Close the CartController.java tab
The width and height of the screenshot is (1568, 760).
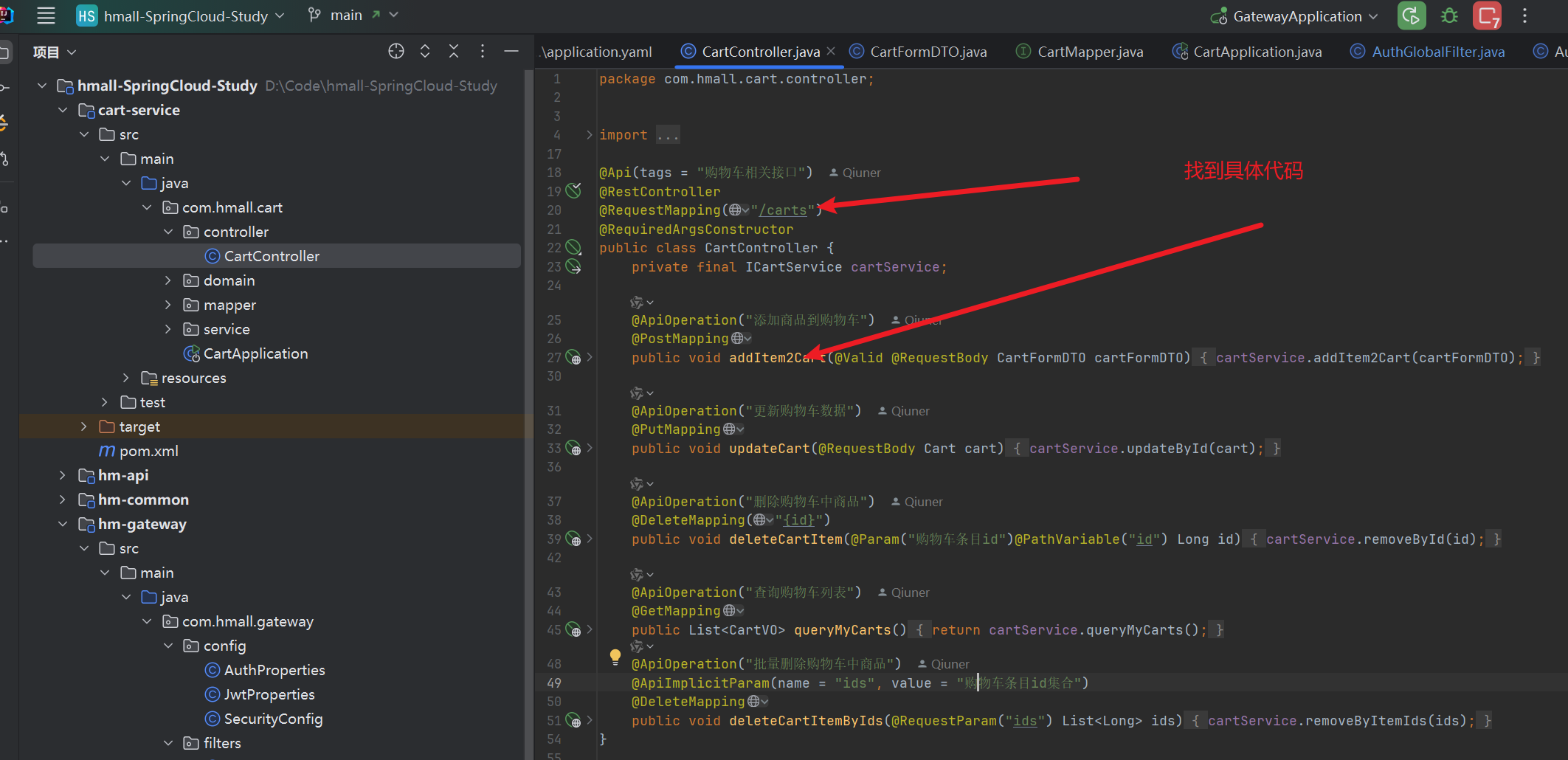coord(831,51)
